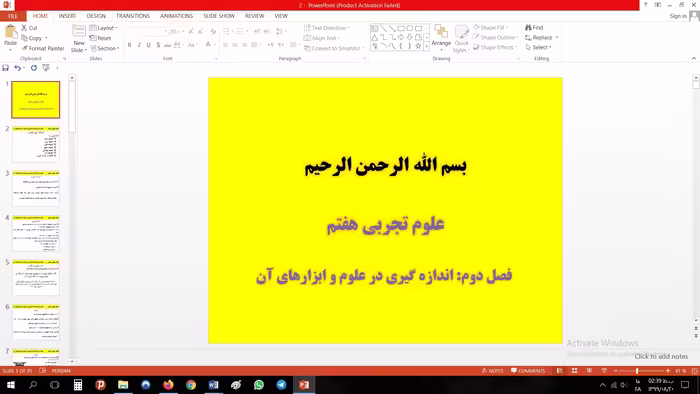Viewport: 700px width, 394px height.
Task: Open the Shape Fill dropdown
Action: [x=490, y=28]
